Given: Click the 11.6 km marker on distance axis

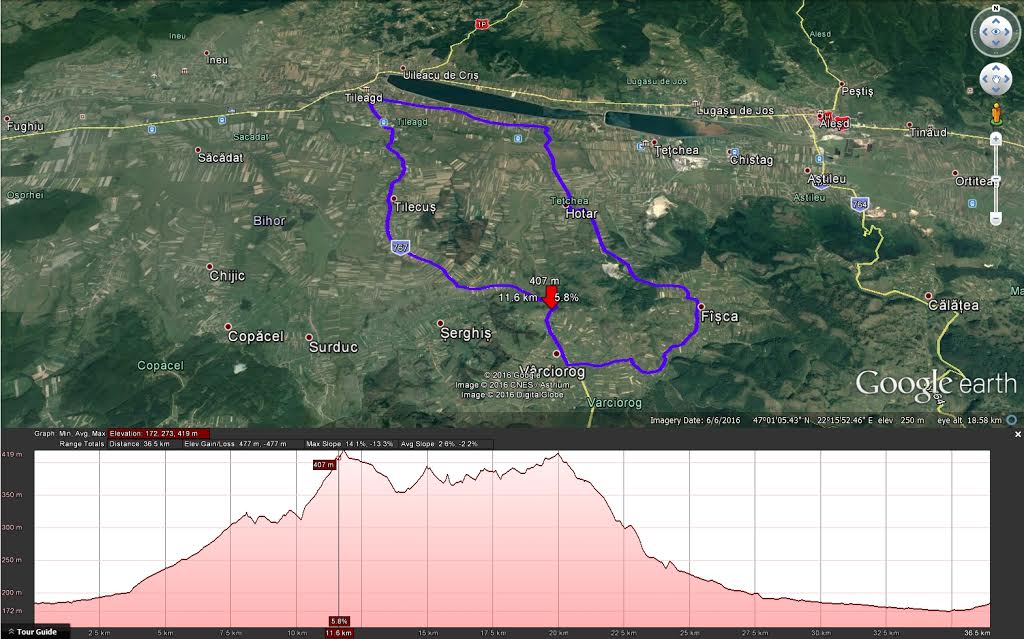Looking at the screenshot, I should coord(339,633).
